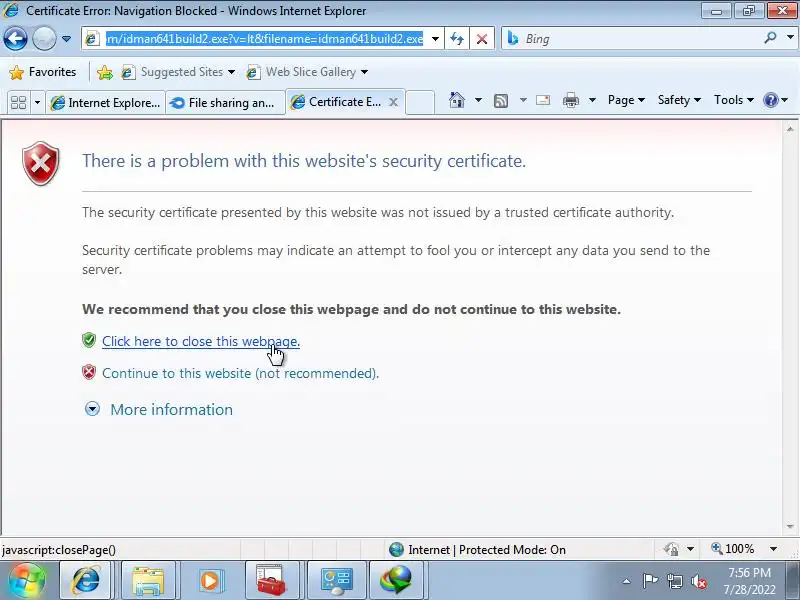
Task: Switch to the File sharing tab
Action: point(225,103)
